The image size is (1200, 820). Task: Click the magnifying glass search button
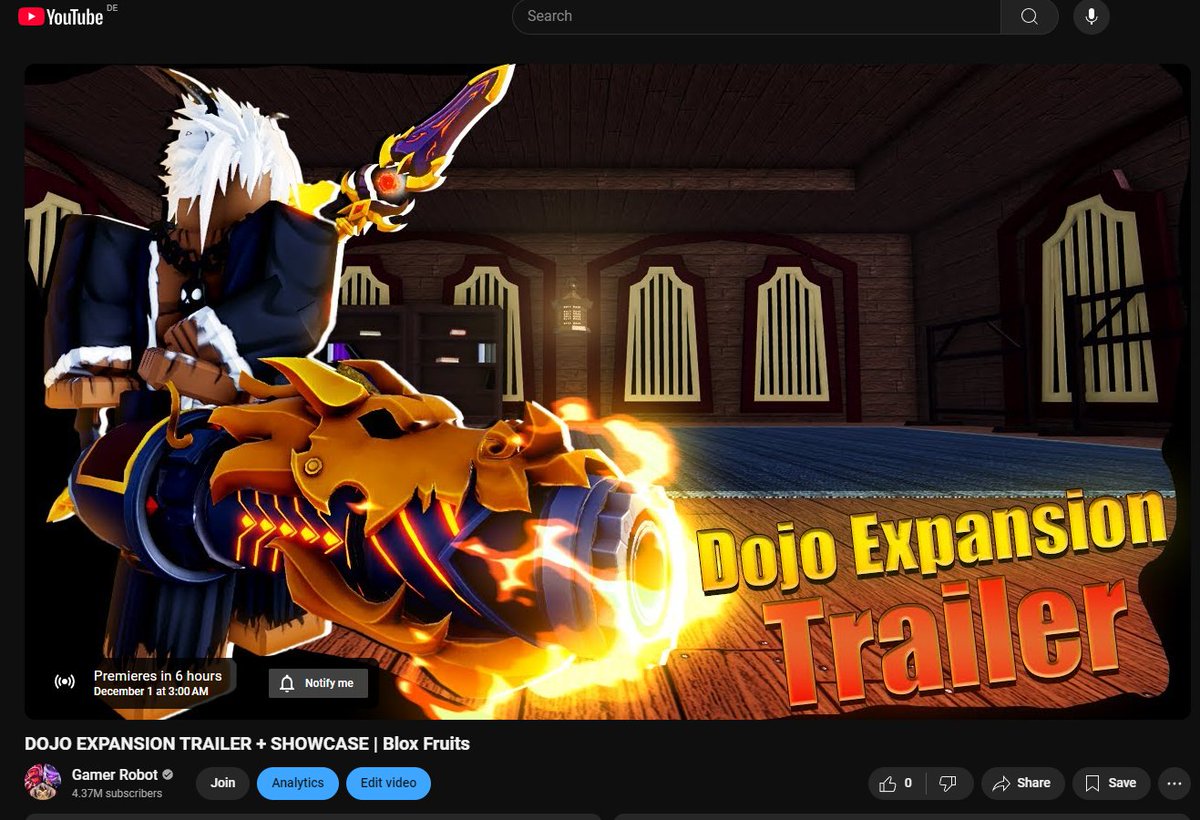(1029, 16)
